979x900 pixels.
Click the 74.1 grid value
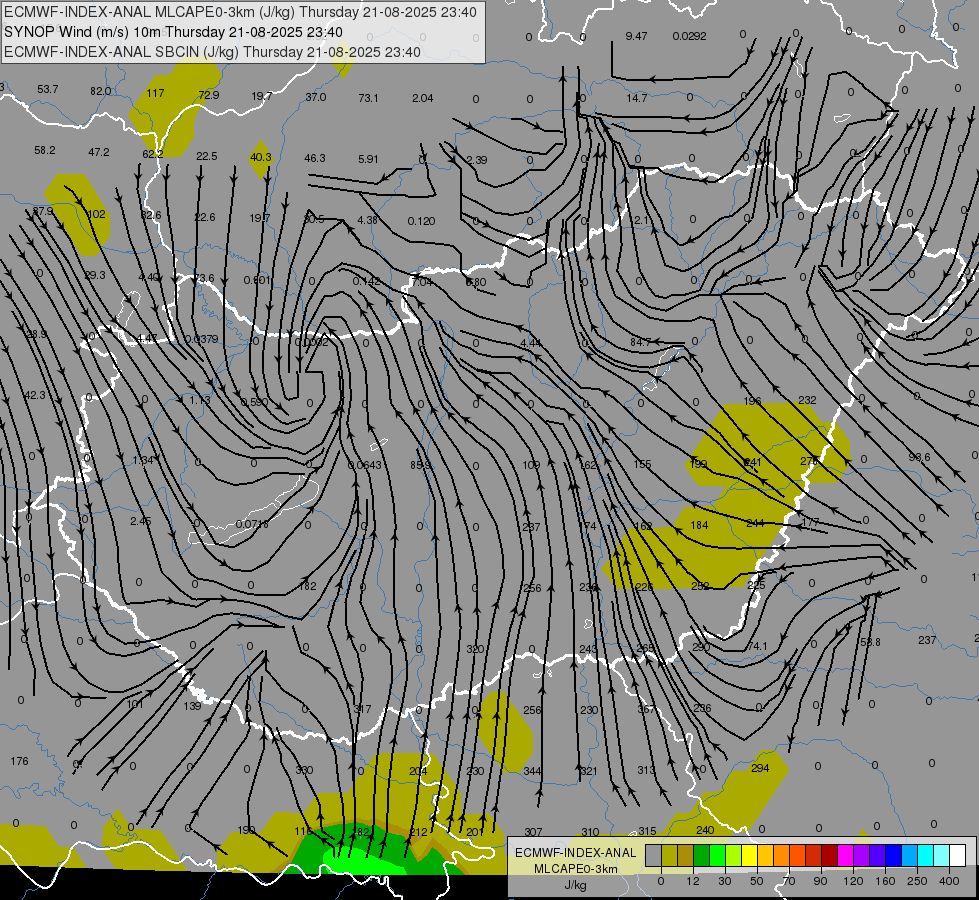[757, 646]
